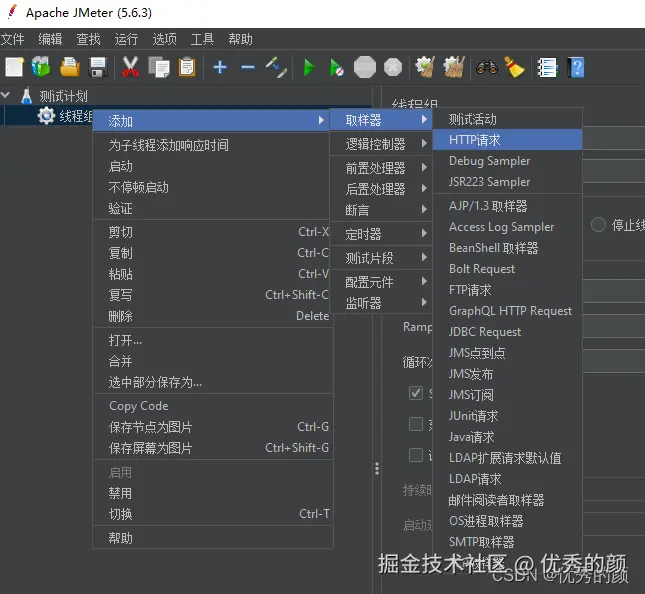Click the Shutdown round icon
Viewport: 645px width, 594px height.
pos(393,67)
